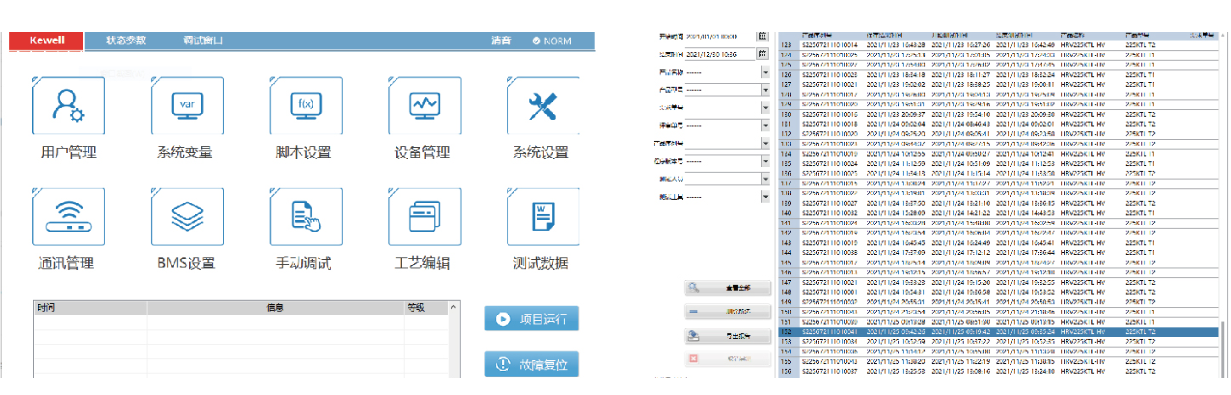The width and height of the screenshot is (1231, 395).
Task: Click the magnifier search query button
Action: click(726, 289)
